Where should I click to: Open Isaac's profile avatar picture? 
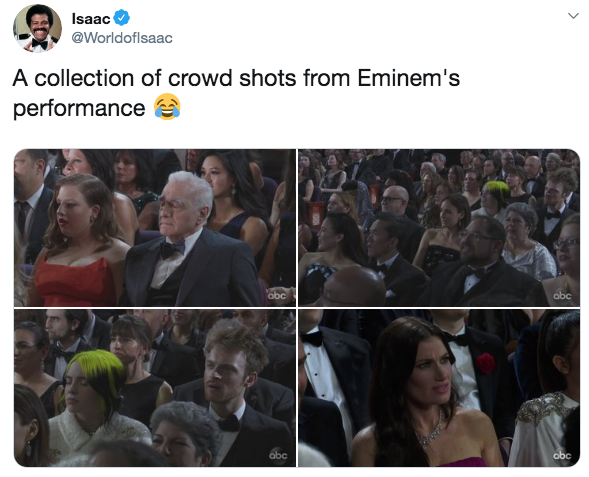[x=37, y=29]
